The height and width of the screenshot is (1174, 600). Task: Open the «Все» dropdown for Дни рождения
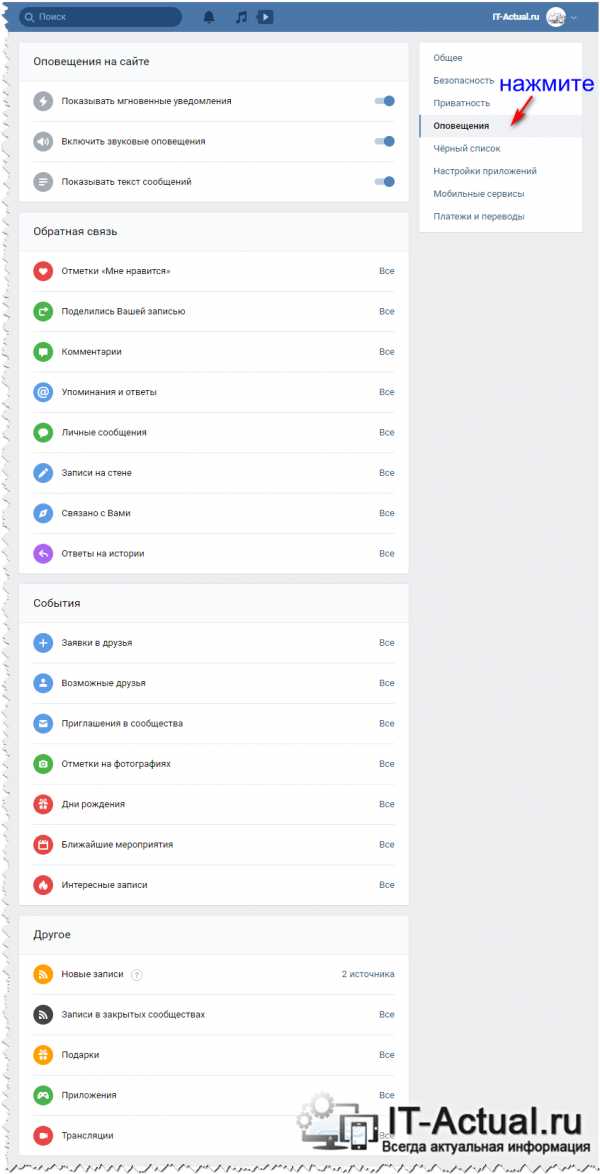point(387,804)
